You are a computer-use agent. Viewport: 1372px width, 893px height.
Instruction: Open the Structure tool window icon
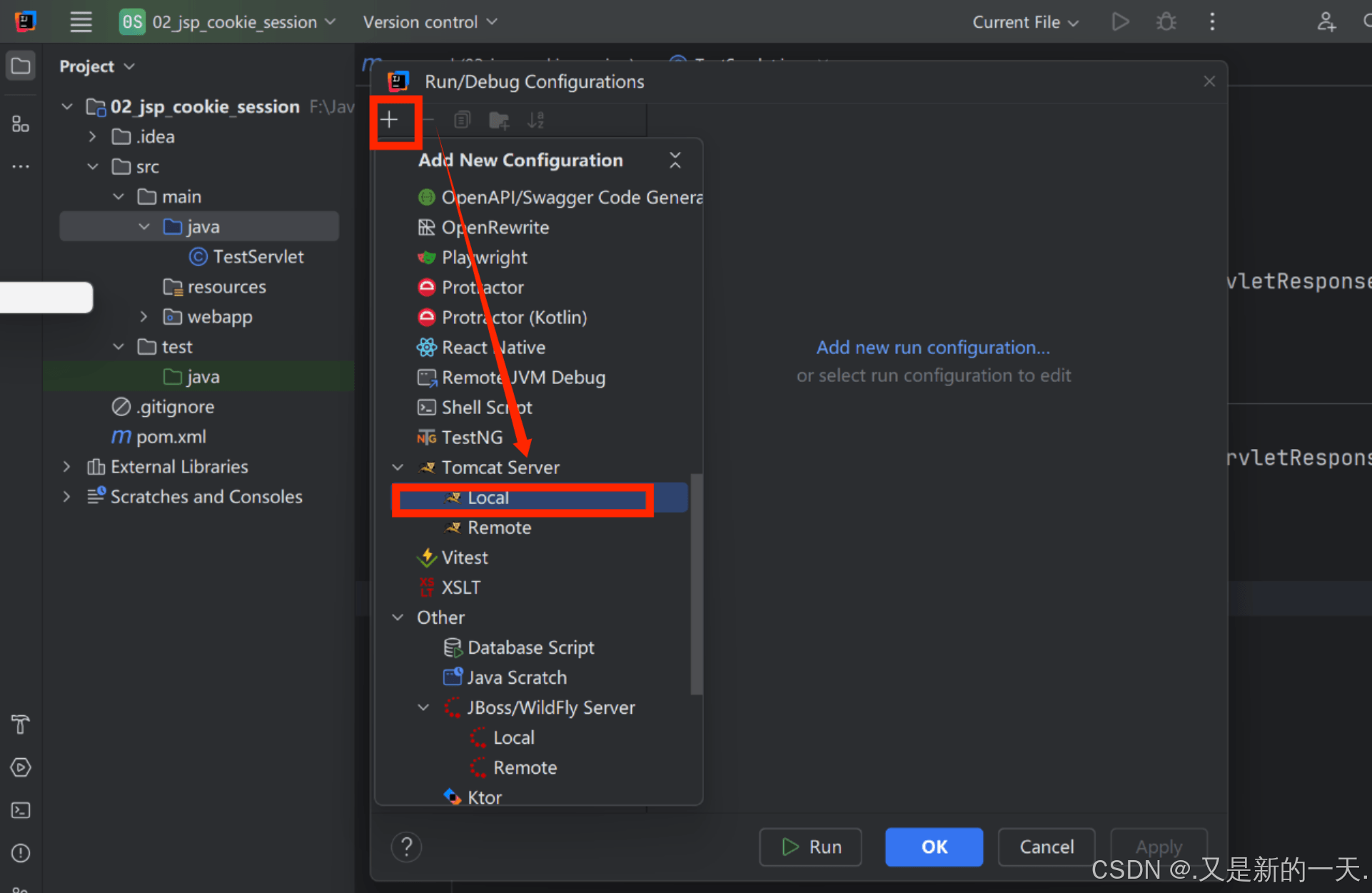click(20, 124)
